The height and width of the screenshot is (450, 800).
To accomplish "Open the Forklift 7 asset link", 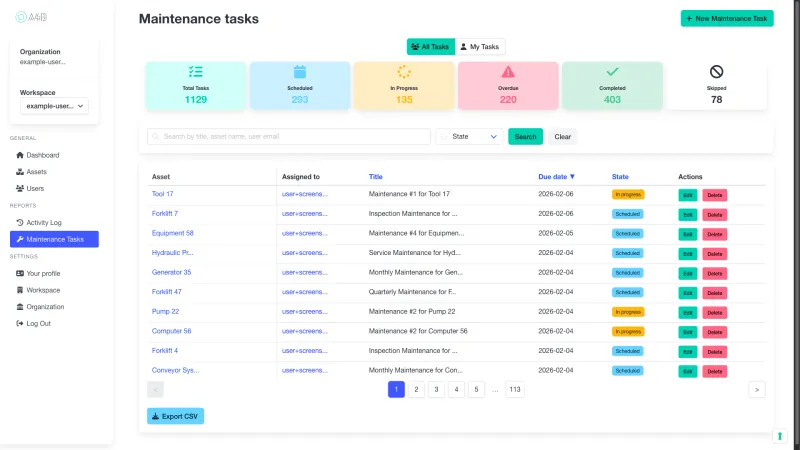I will (x=164, y=214).
